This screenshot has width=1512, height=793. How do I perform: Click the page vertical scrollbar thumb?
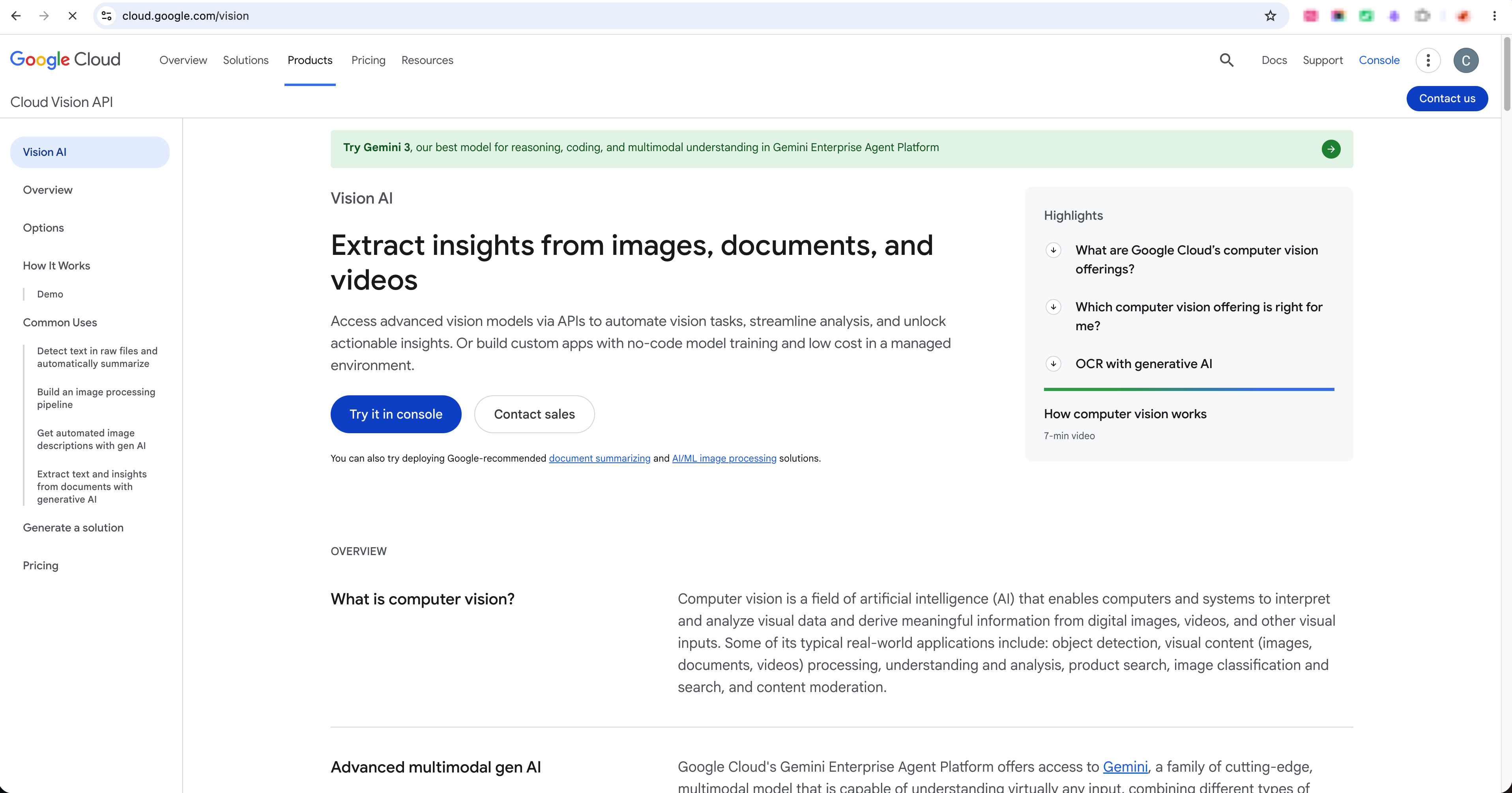1506,74
